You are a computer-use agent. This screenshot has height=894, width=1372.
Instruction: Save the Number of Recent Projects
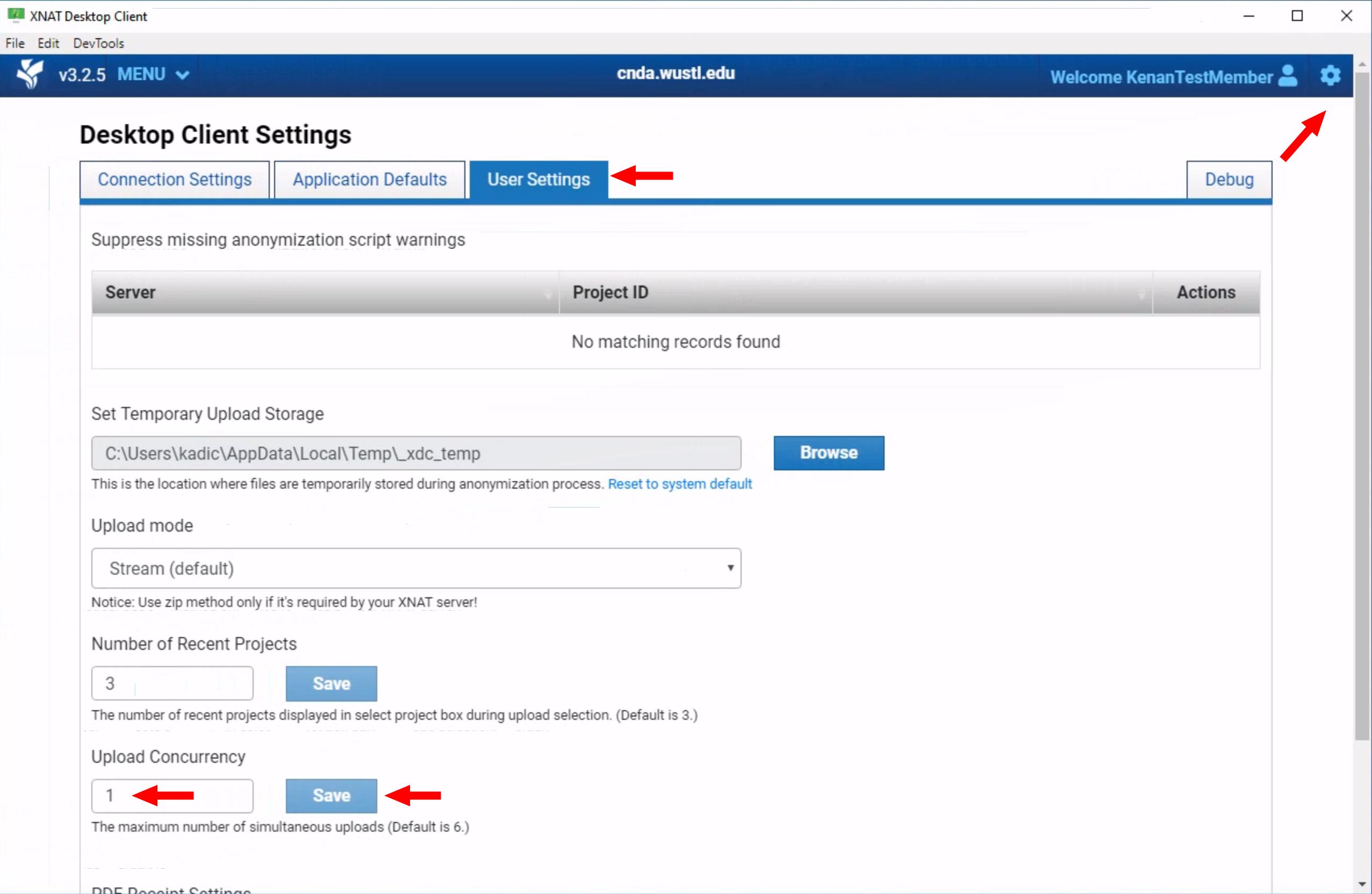click(x=331, y=683)
